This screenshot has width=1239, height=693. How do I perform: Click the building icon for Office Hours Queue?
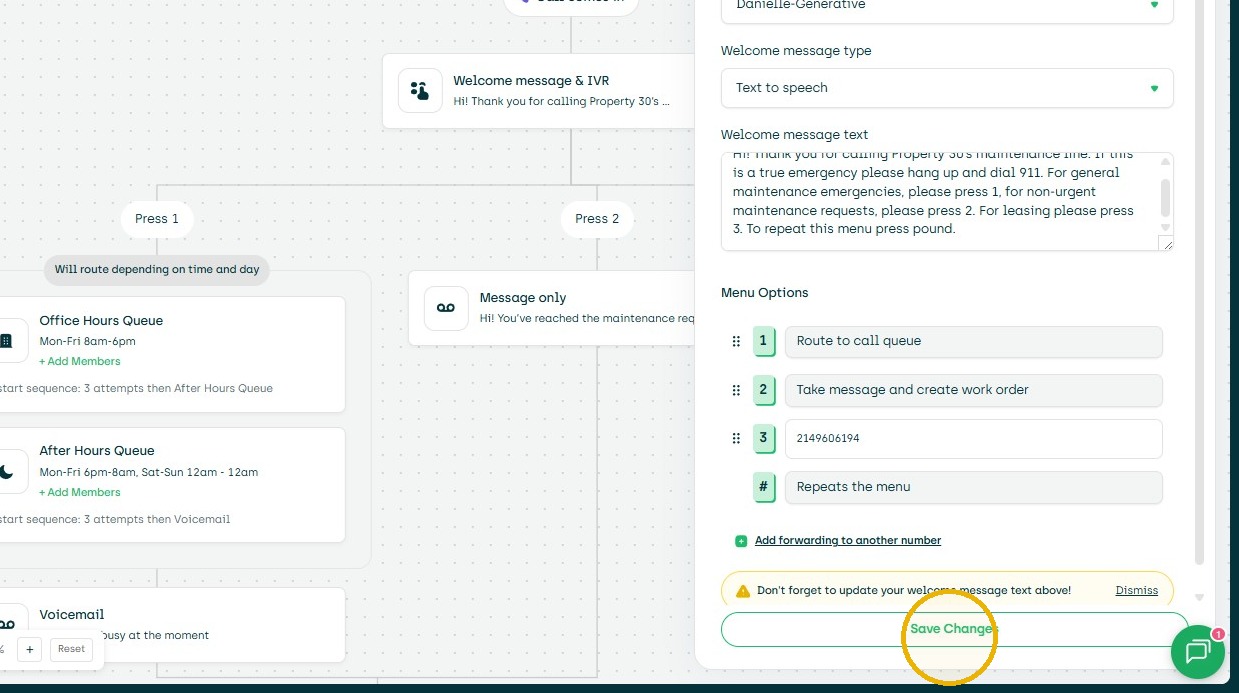pos(6,341)
